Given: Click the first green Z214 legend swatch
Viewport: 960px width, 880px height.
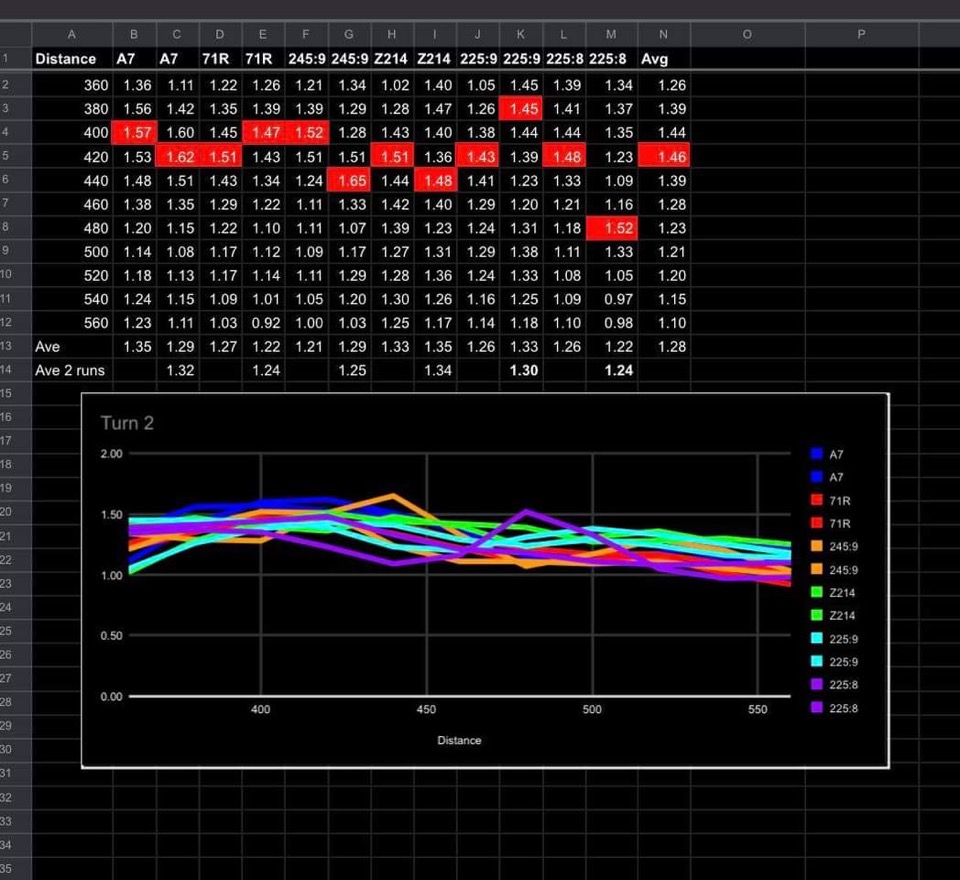Looking at the screenshot, I should (x=816, y=592).
